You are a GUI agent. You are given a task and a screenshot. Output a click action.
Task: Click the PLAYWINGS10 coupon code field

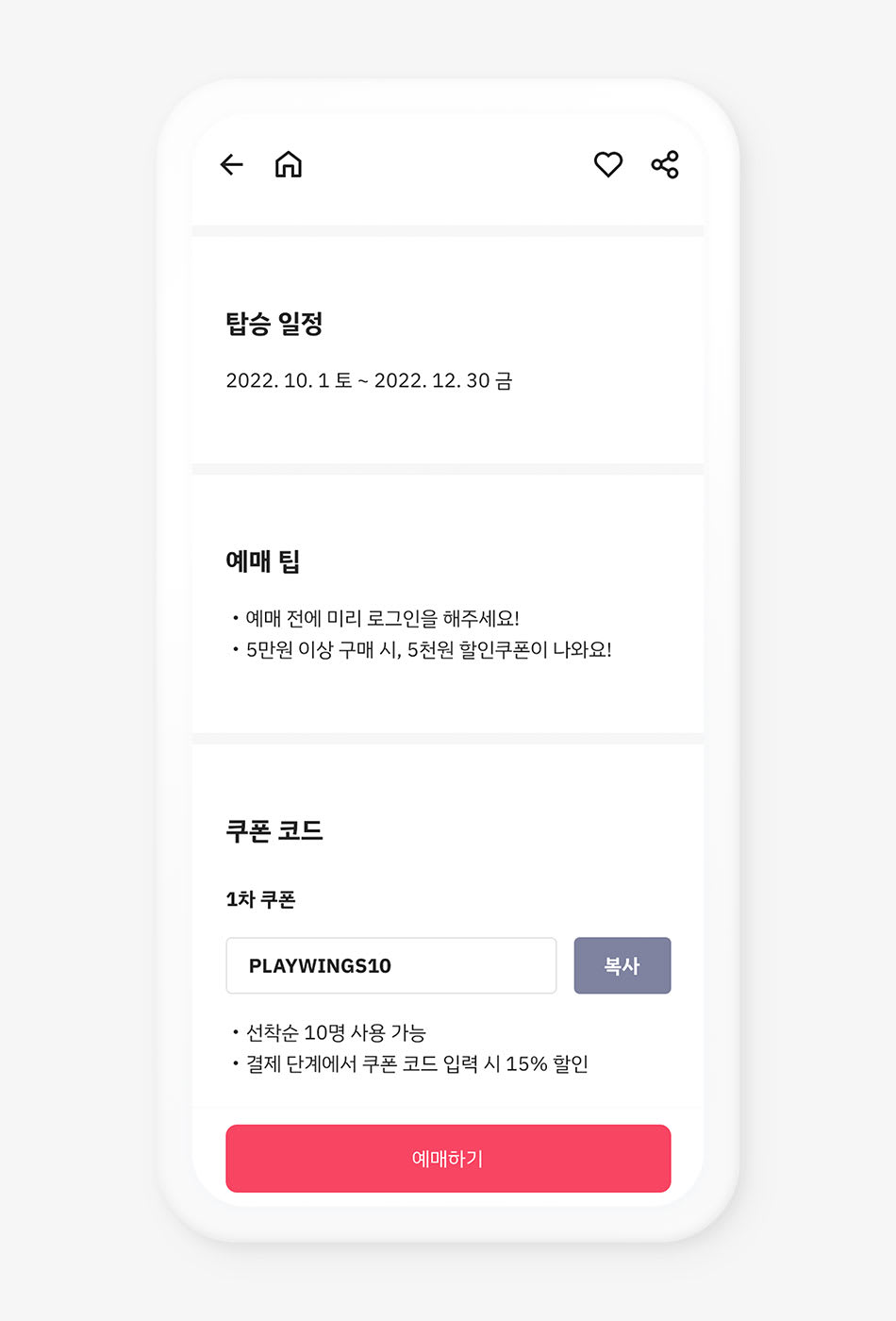click(x=390, y=965)
